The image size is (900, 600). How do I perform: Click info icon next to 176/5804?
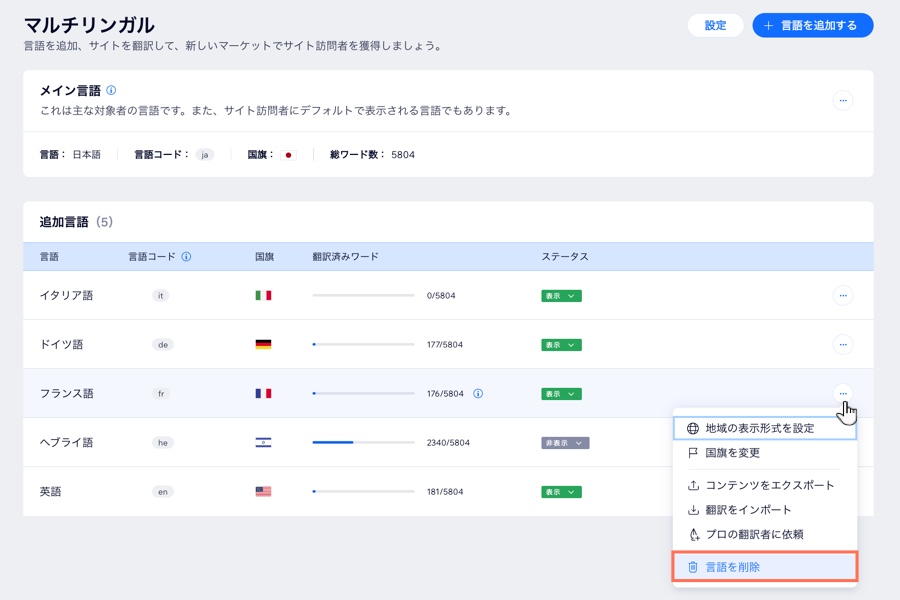(478, 394)
